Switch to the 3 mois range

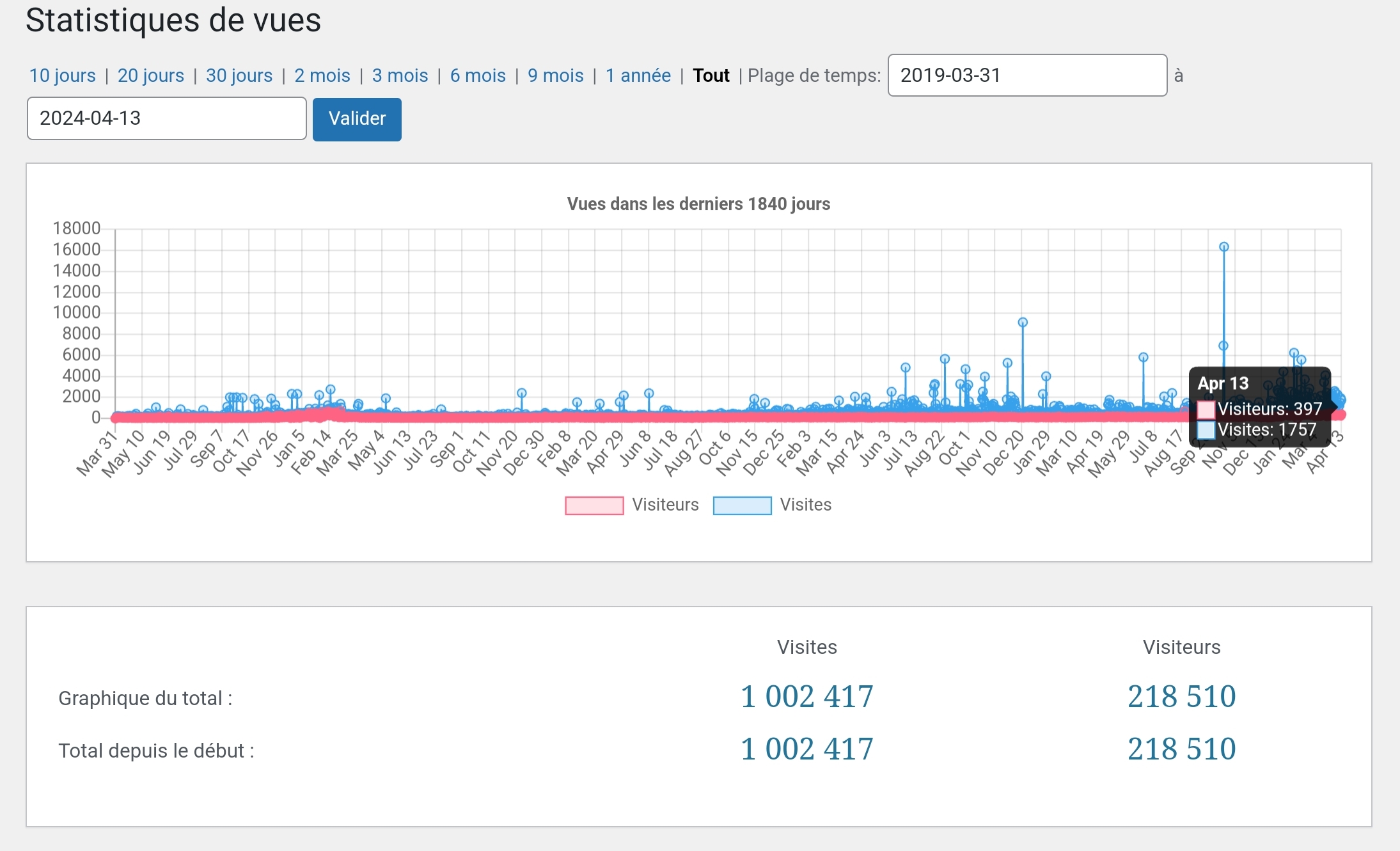click(x=400, y=76)
